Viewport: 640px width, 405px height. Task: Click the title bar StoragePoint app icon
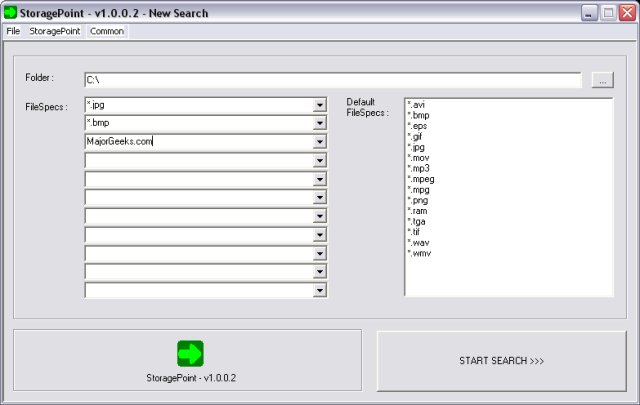[10, 12]
